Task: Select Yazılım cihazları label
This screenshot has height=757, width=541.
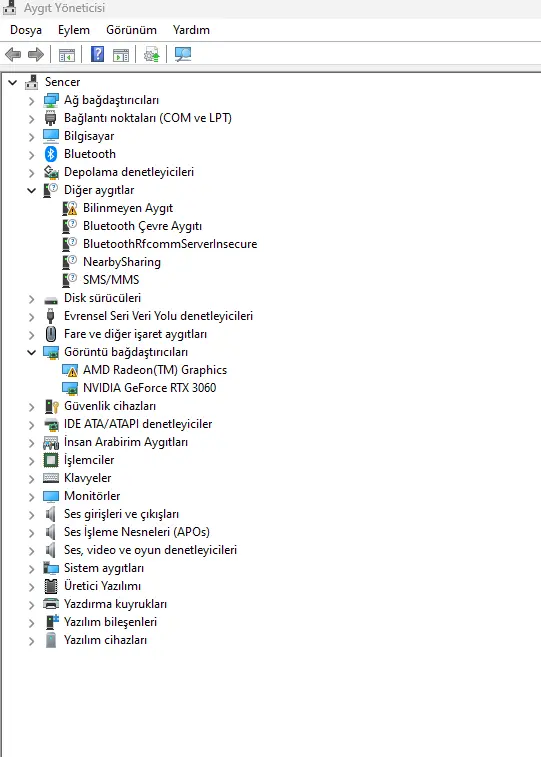Action: click(x=105, y=640)
